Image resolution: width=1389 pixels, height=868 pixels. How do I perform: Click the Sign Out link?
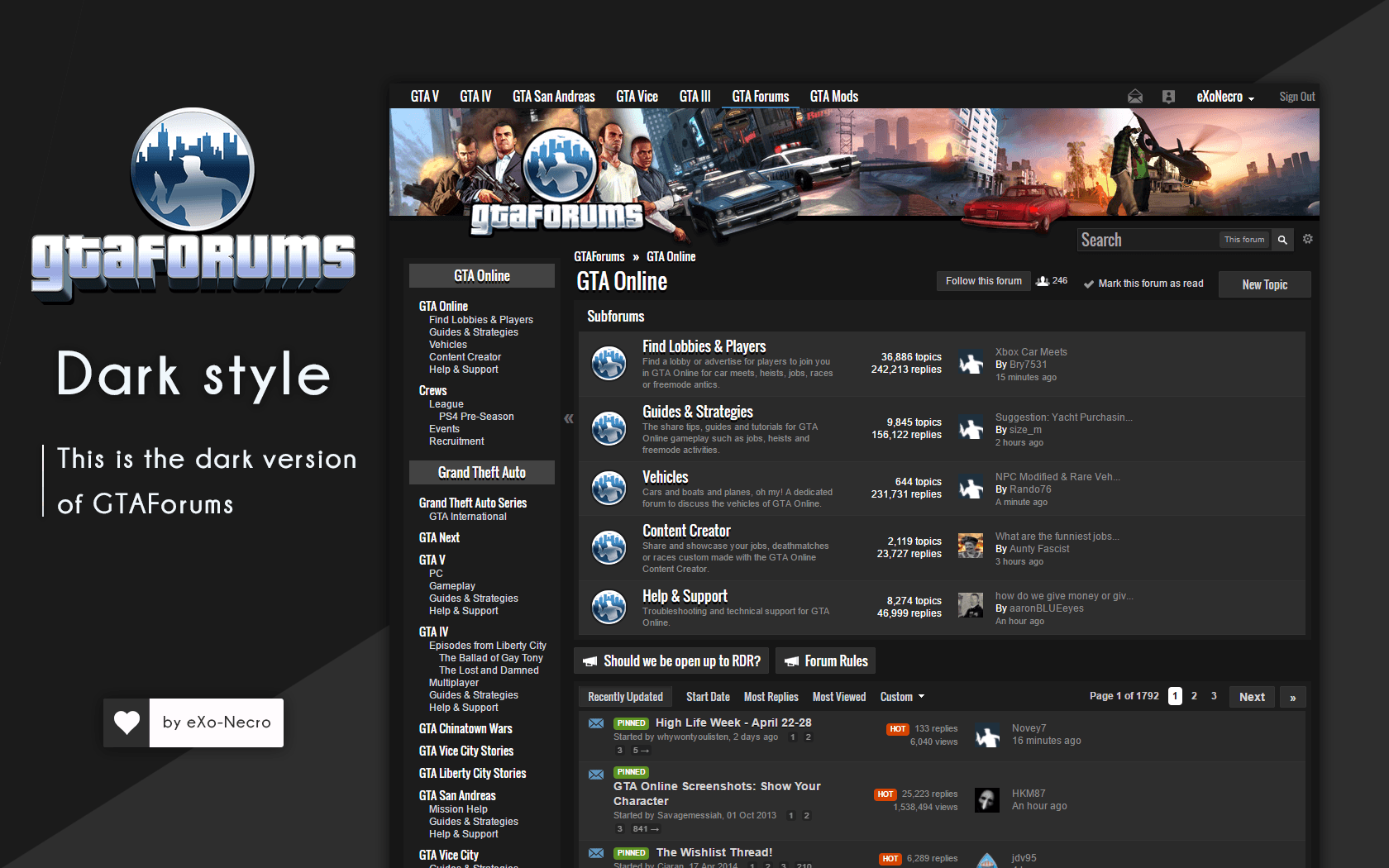coord(1297,97)
